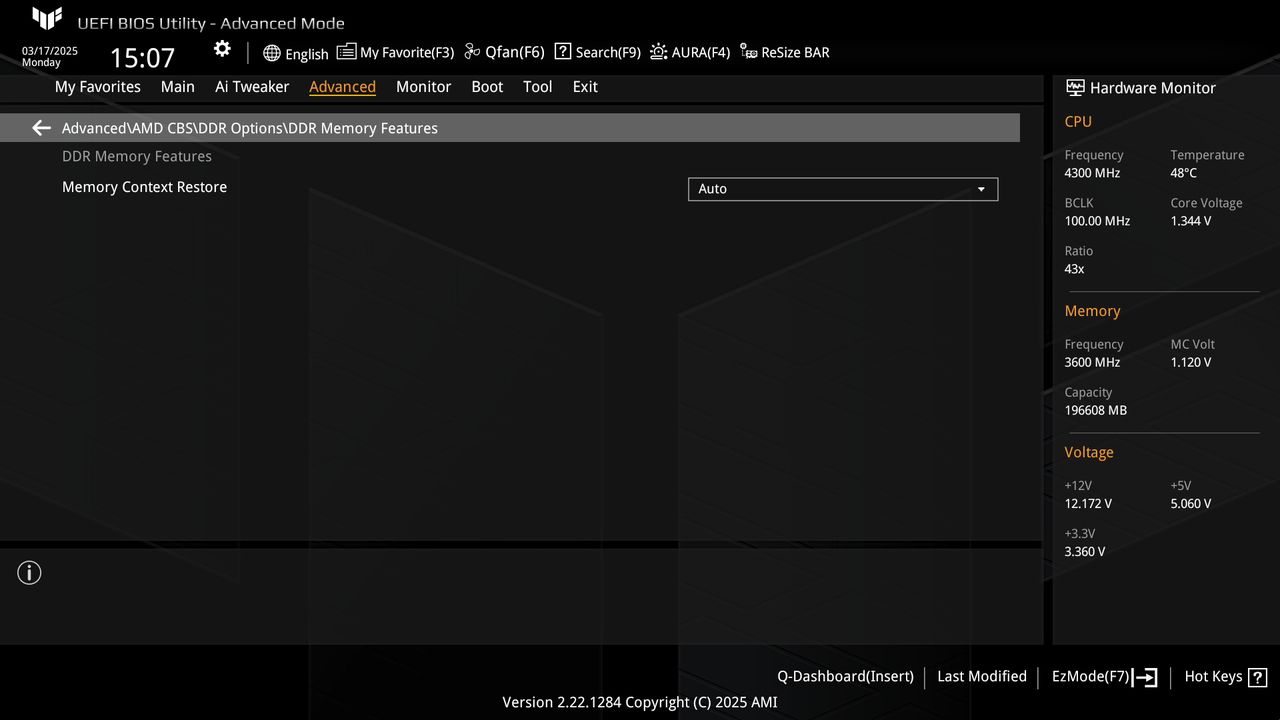Click the TUF logo in title bar
The image size is (1280, 720).
point(47,19)
